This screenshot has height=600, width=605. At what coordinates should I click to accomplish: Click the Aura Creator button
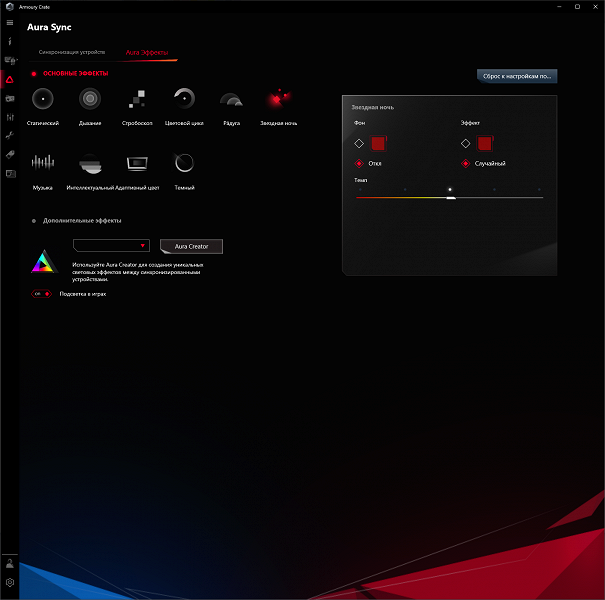(191, 247)
